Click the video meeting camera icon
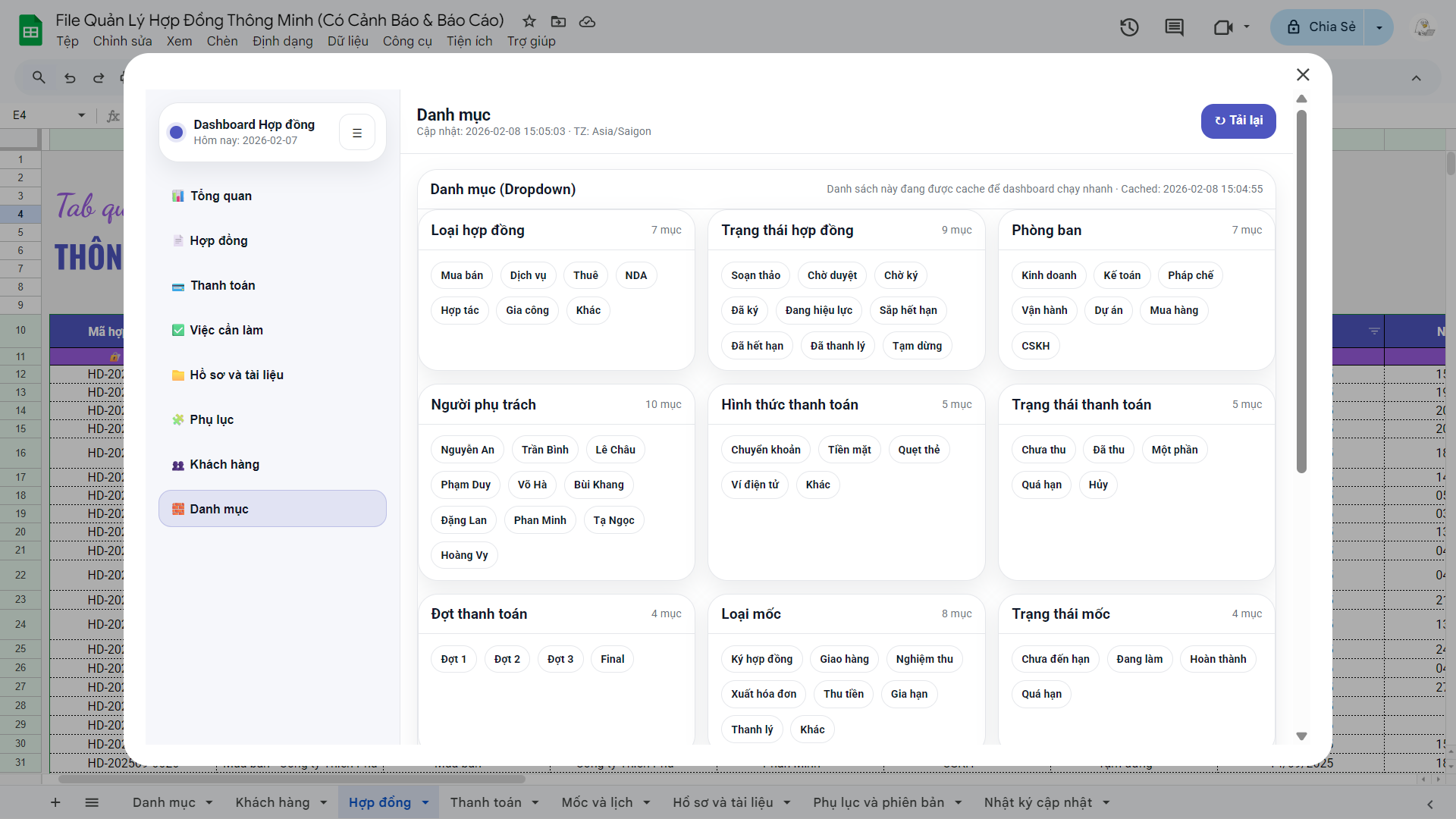 point(1222,28)
